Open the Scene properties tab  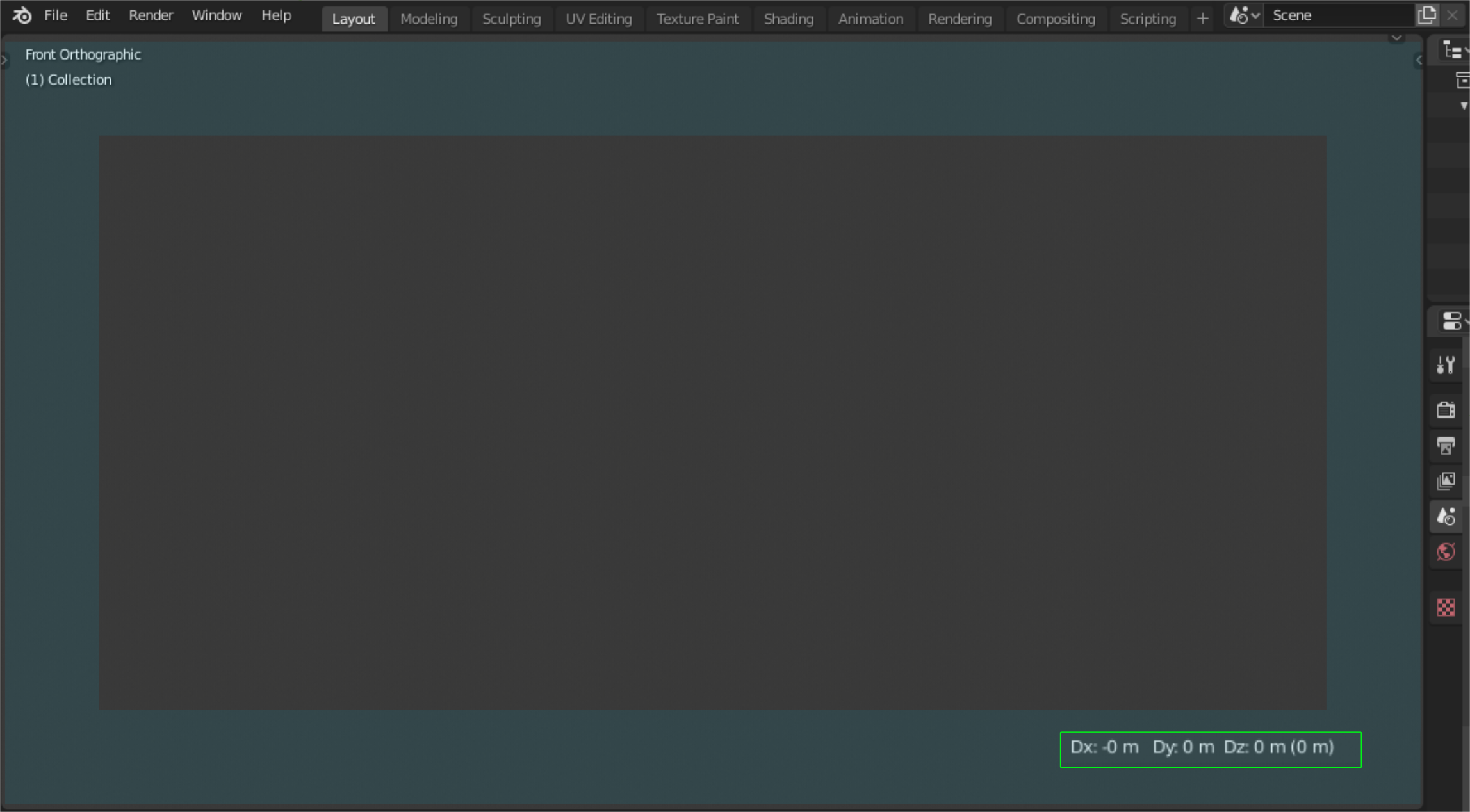[1446, 516]
